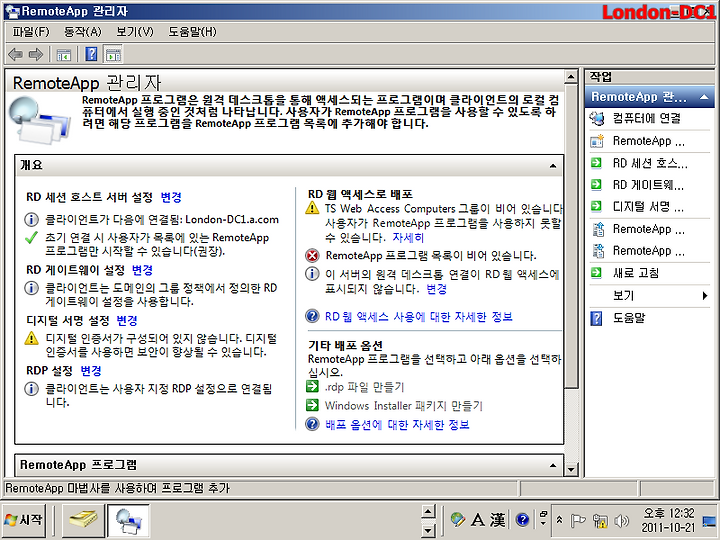The image size is (720, 540).
Task: Open the Server Manager taskbar icon
Action: coord(83,521)
